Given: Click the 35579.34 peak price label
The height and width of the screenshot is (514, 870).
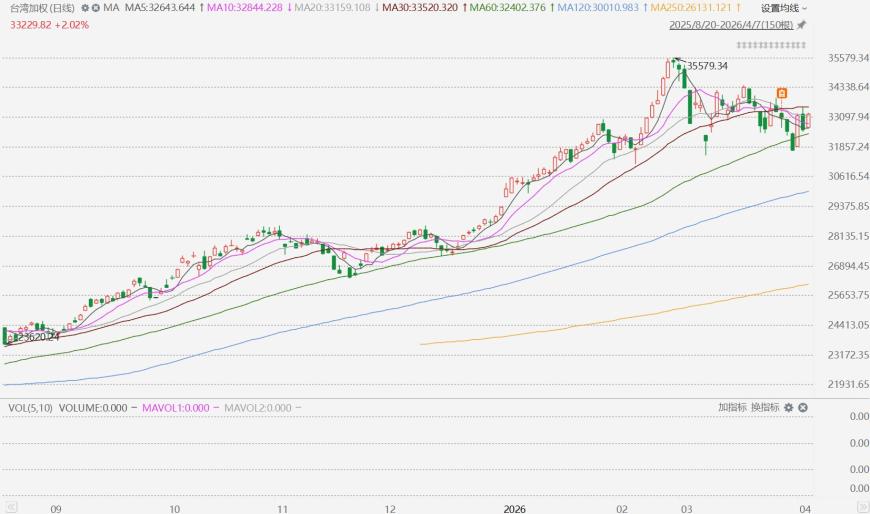Looking at the screenshot, I should click(706, 66).
